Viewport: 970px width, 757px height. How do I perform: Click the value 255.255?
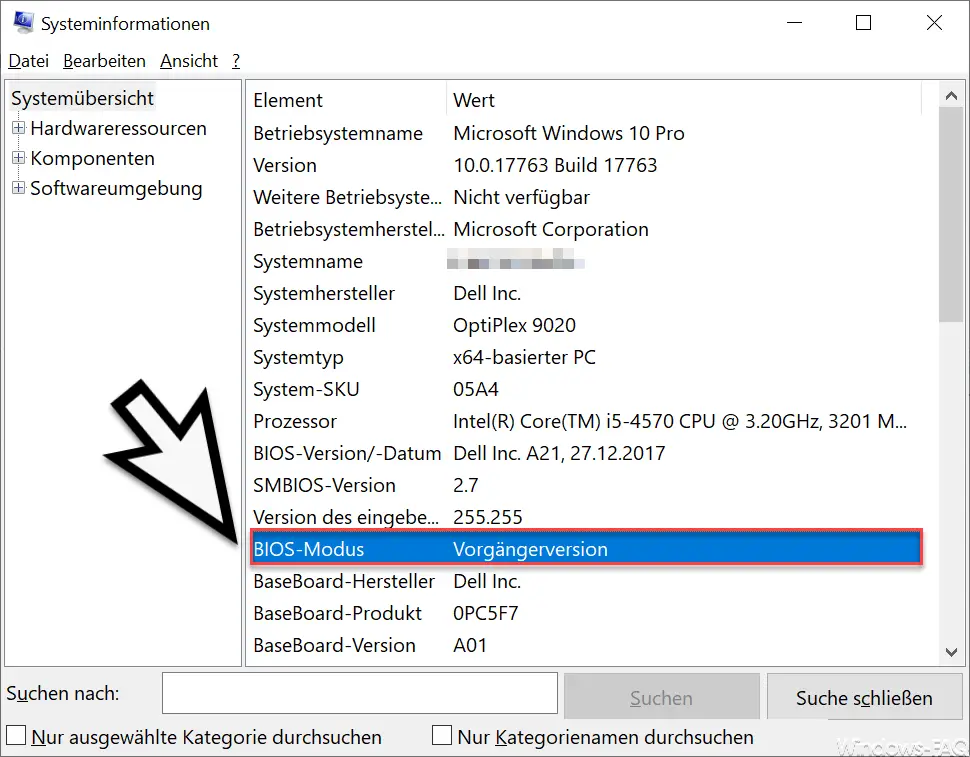pos(487,517)
